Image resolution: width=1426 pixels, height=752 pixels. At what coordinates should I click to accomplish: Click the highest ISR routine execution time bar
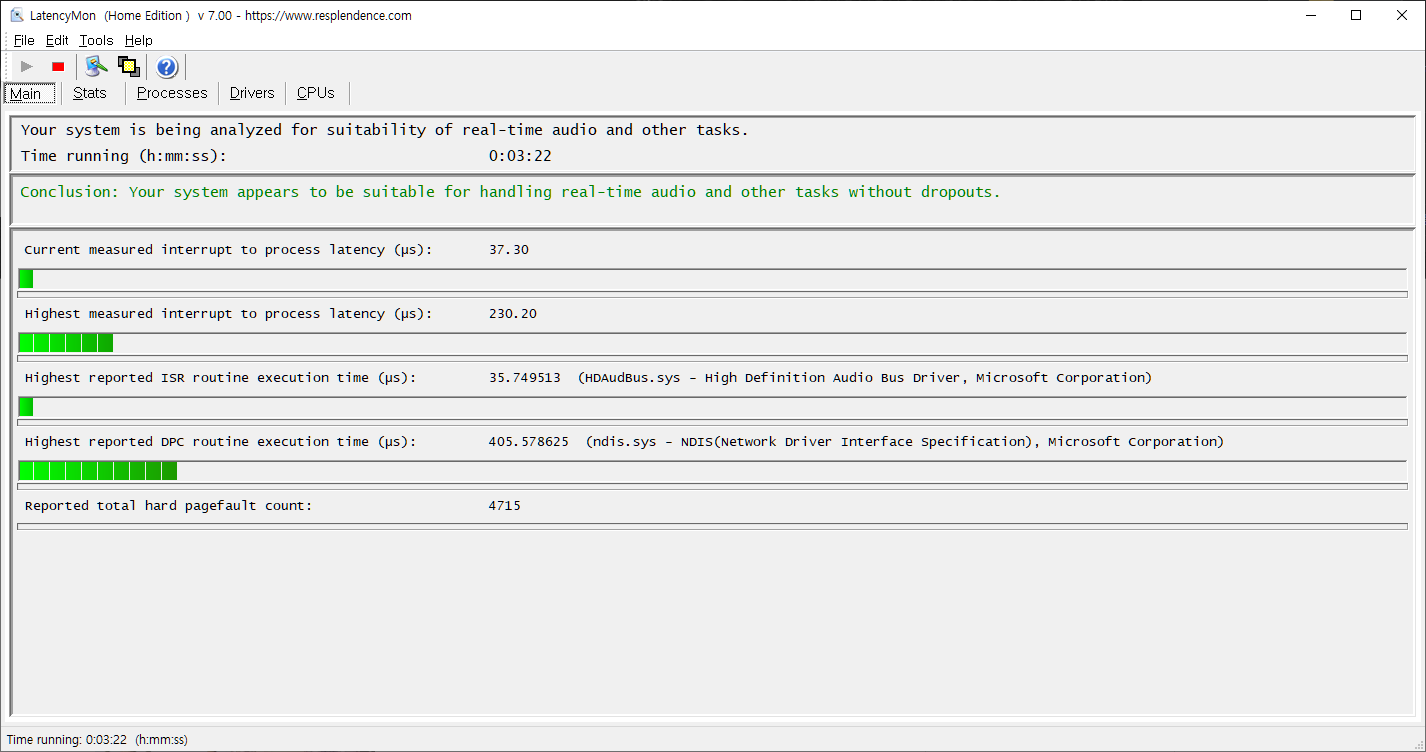coord(712,407)
